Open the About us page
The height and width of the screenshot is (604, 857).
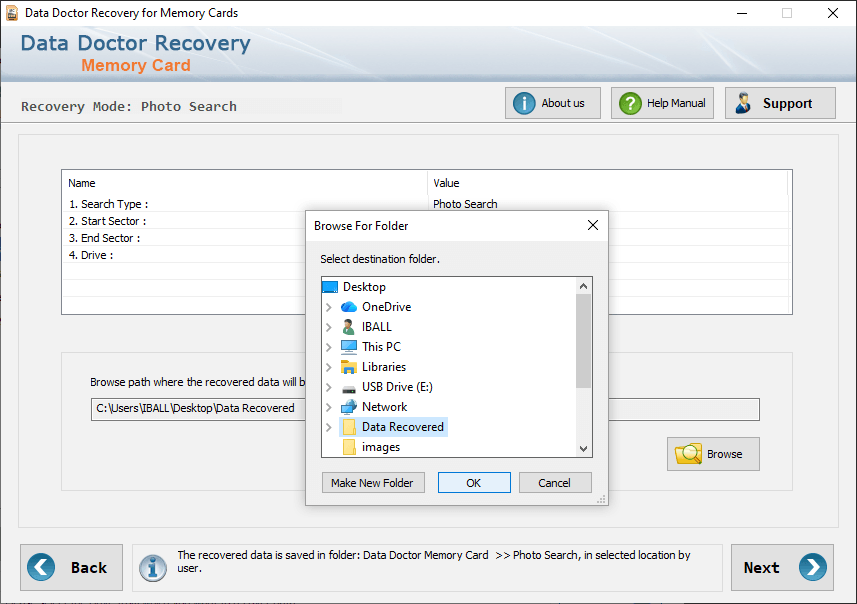coord(553,103)
